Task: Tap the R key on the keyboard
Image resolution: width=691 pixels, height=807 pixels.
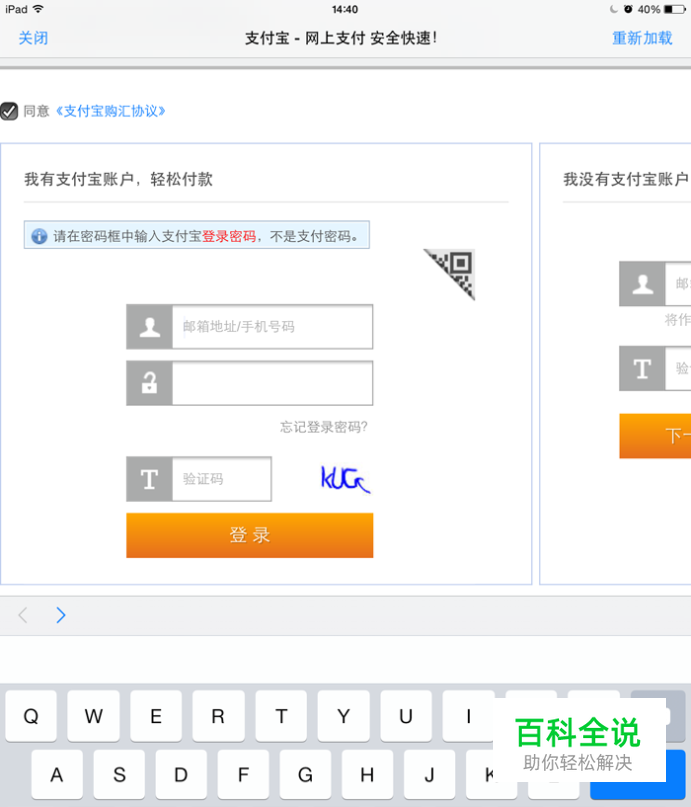Action: point(218,716)
